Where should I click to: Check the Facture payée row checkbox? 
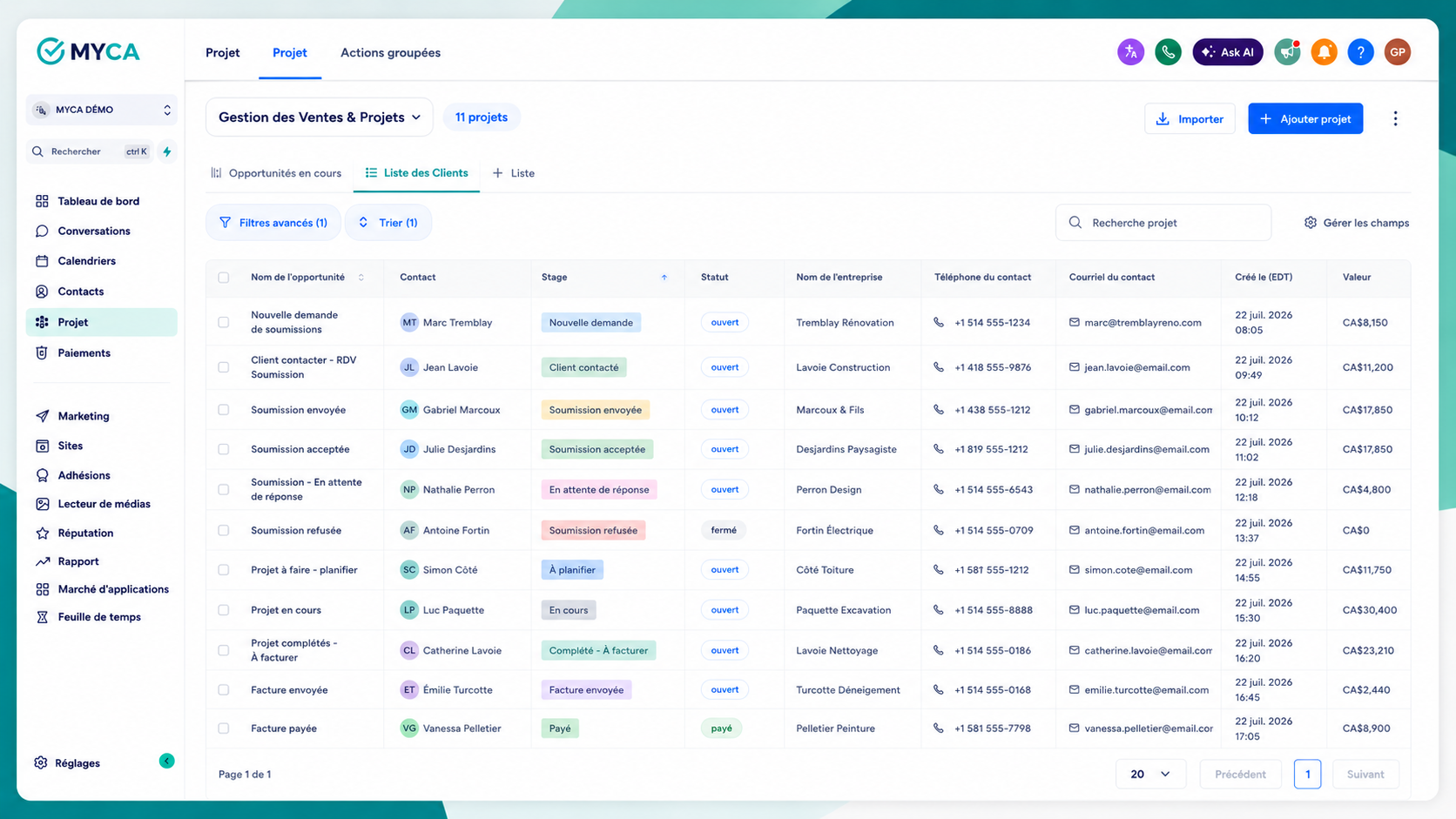(224, 728)
